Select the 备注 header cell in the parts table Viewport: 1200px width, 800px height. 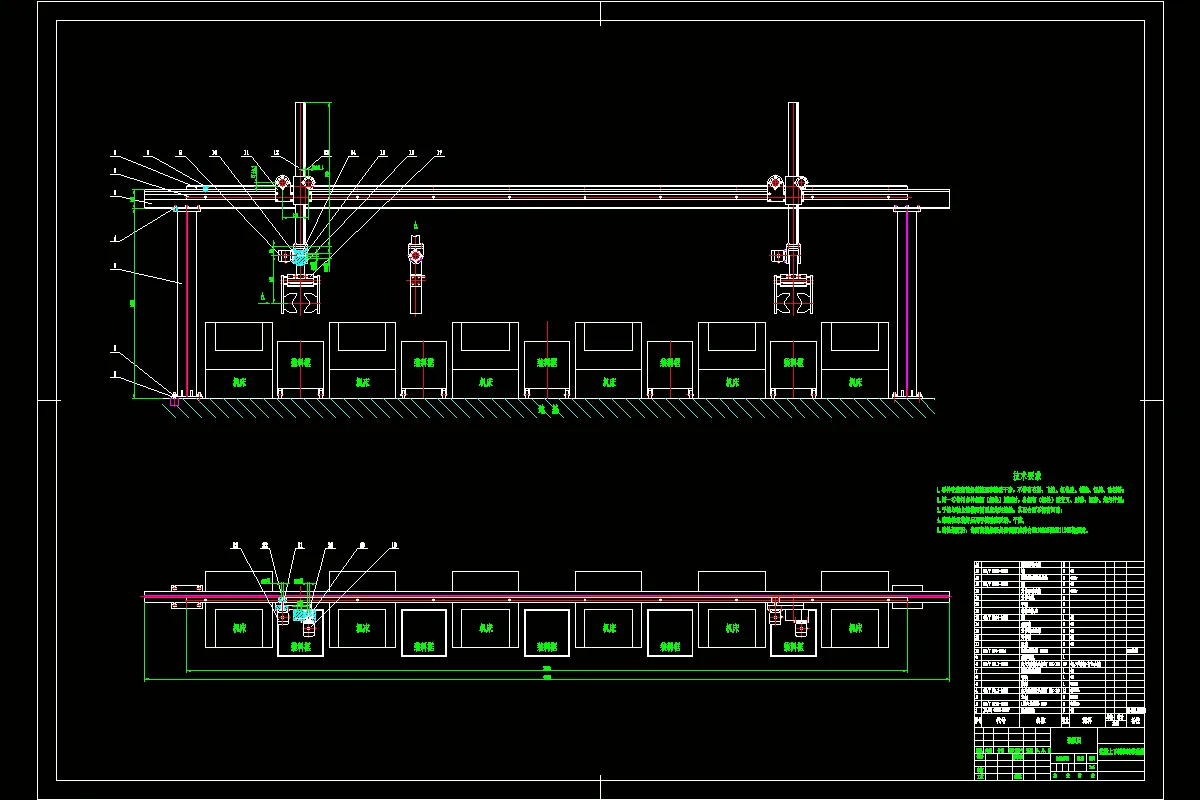pyautogui.click(x=1135, y=720)
